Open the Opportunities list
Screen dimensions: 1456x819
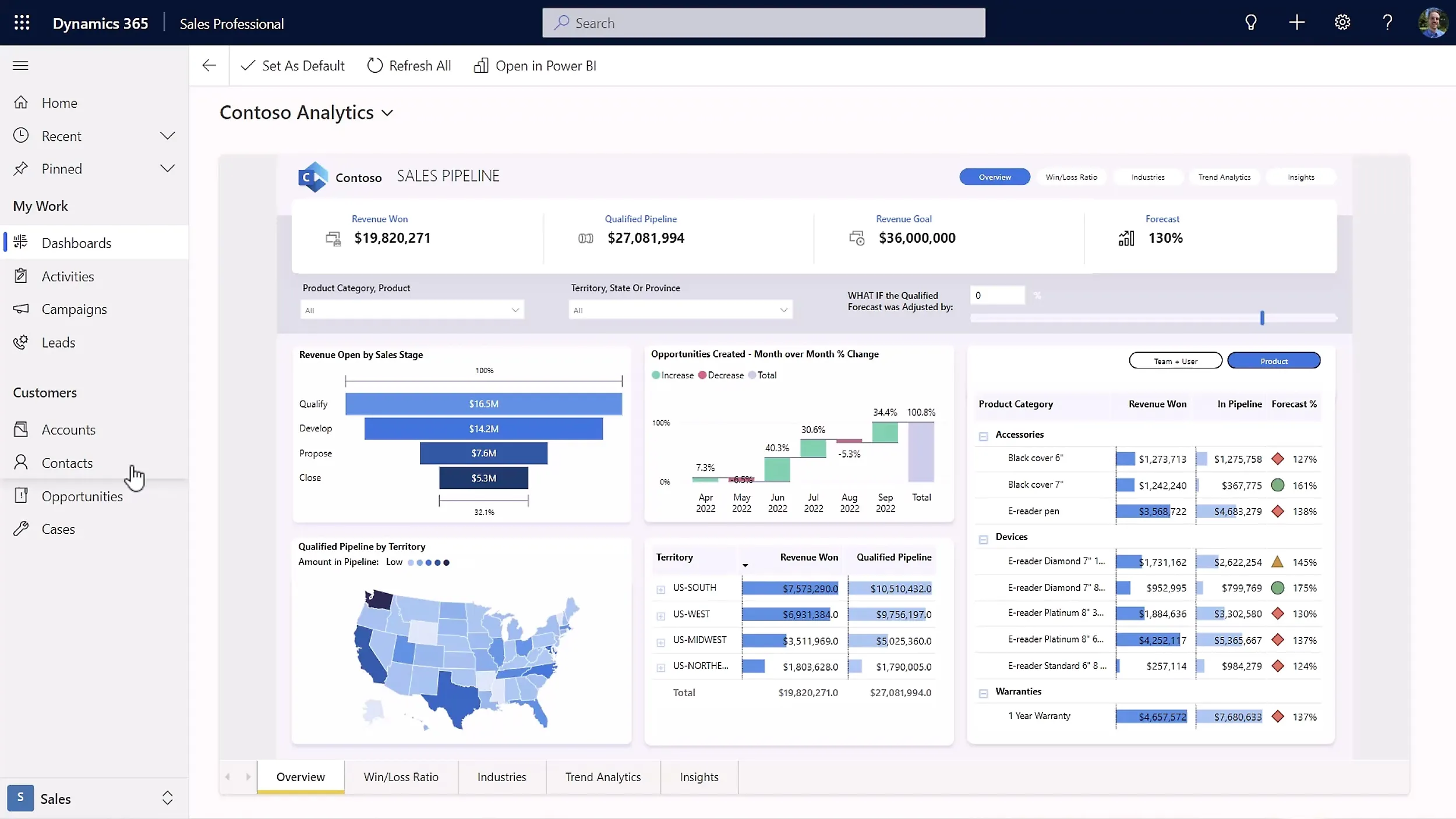(82, 495)
